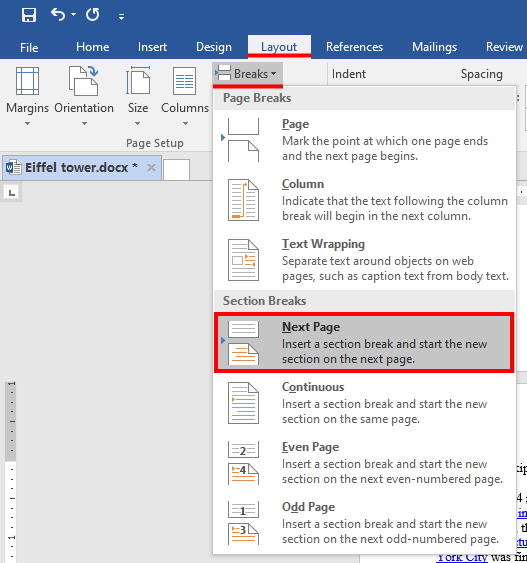Choose Continuous section break entry

point(364,403)
